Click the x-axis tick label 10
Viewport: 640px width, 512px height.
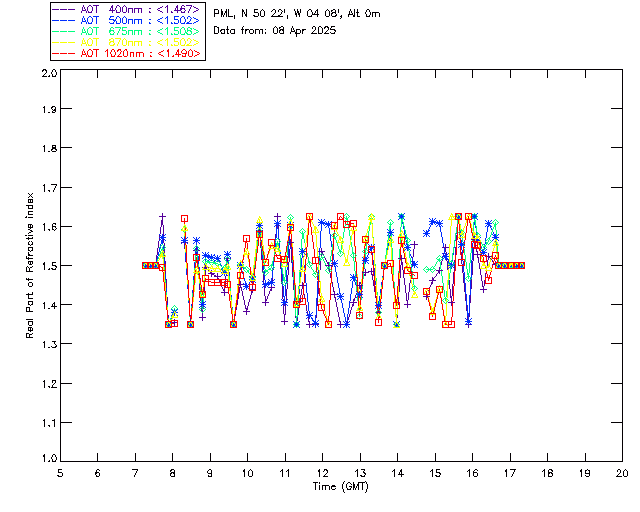point(247,473)
